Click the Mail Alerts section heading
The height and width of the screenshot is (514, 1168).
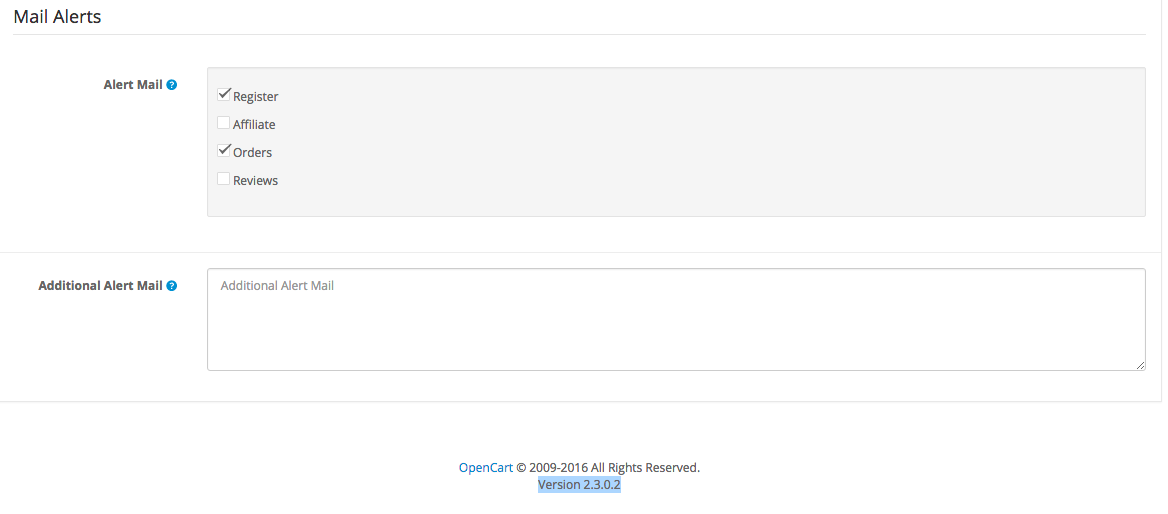pos(57,16)
